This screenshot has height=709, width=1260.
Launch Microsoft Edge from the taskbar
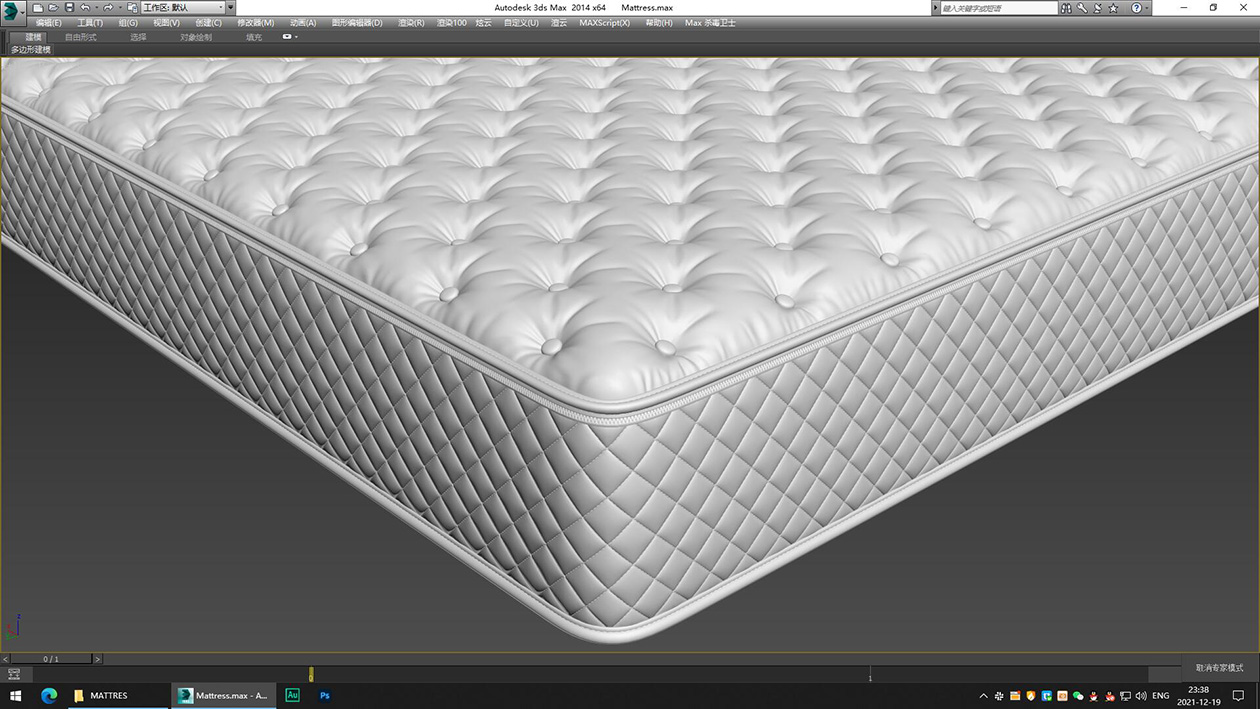(x=48, y=695)
